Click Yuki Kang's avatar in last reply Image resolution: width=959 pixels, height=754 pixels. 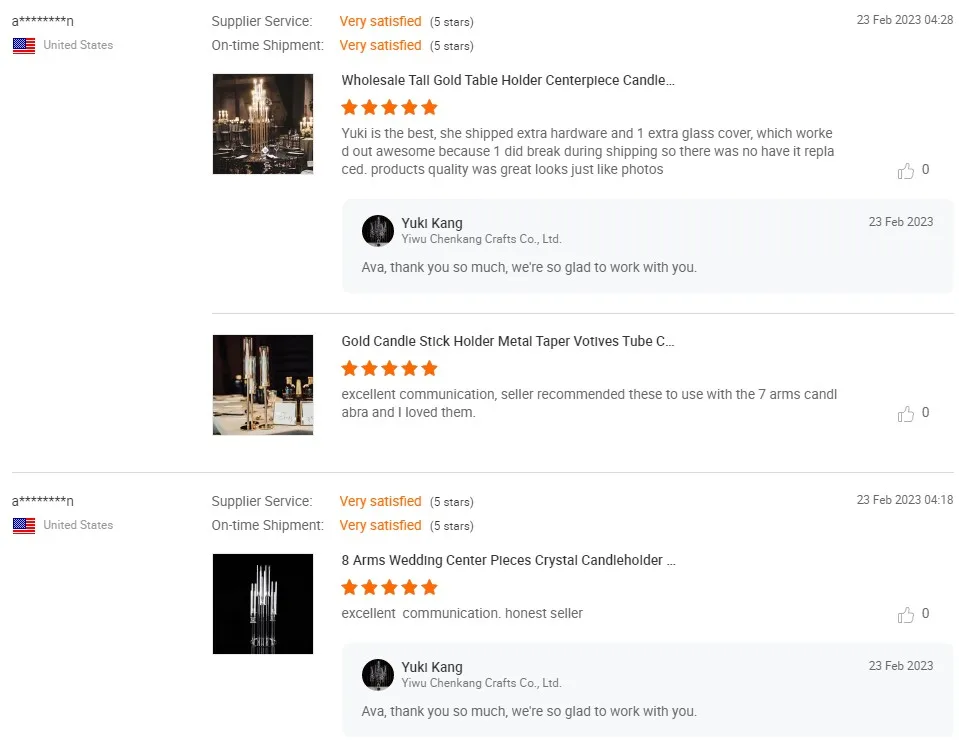(x=378, y=675)
